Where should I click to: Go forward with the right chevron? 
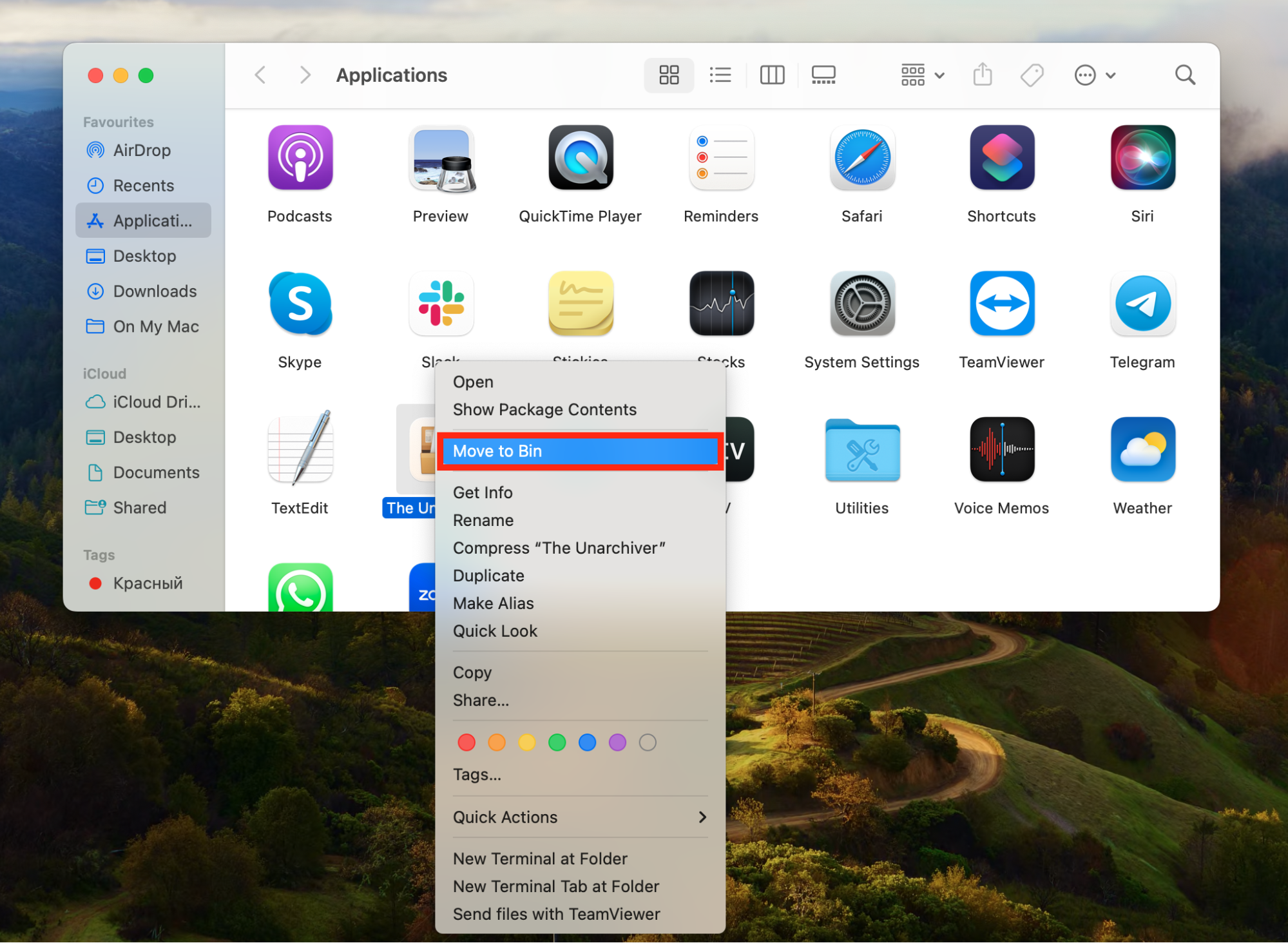(305, 75)
